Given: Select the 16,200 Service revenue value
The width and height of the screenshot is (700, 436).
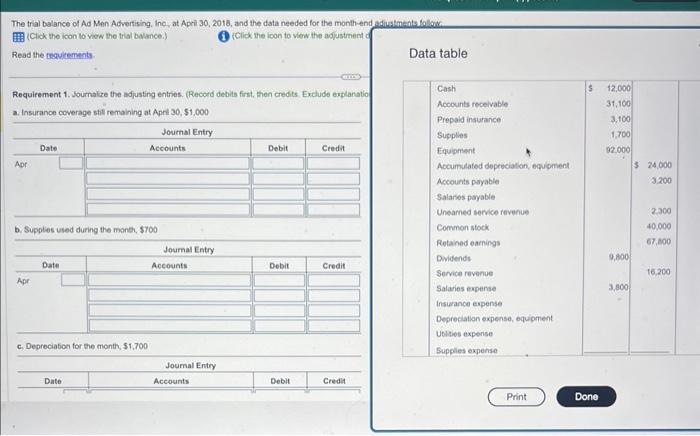Looking at the screenshot, I should coord(658,272).
